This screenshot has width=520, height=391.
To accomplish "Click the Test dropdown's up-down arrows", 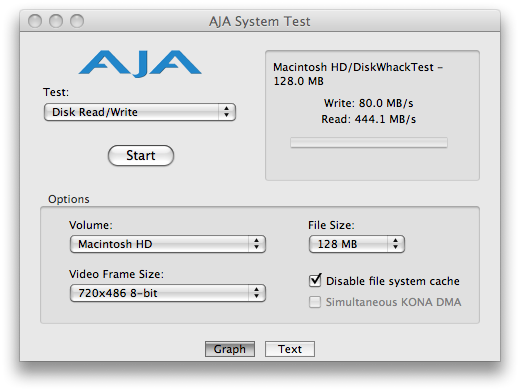I will click(x=227, y=112).
